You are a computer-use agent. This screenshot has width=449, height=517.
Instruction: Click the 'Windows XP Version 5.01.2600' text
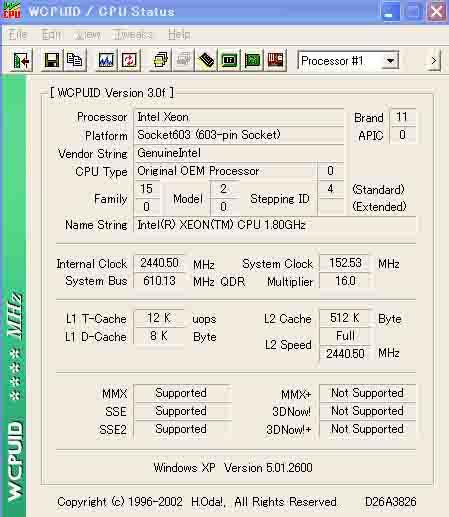coord(233,468)
